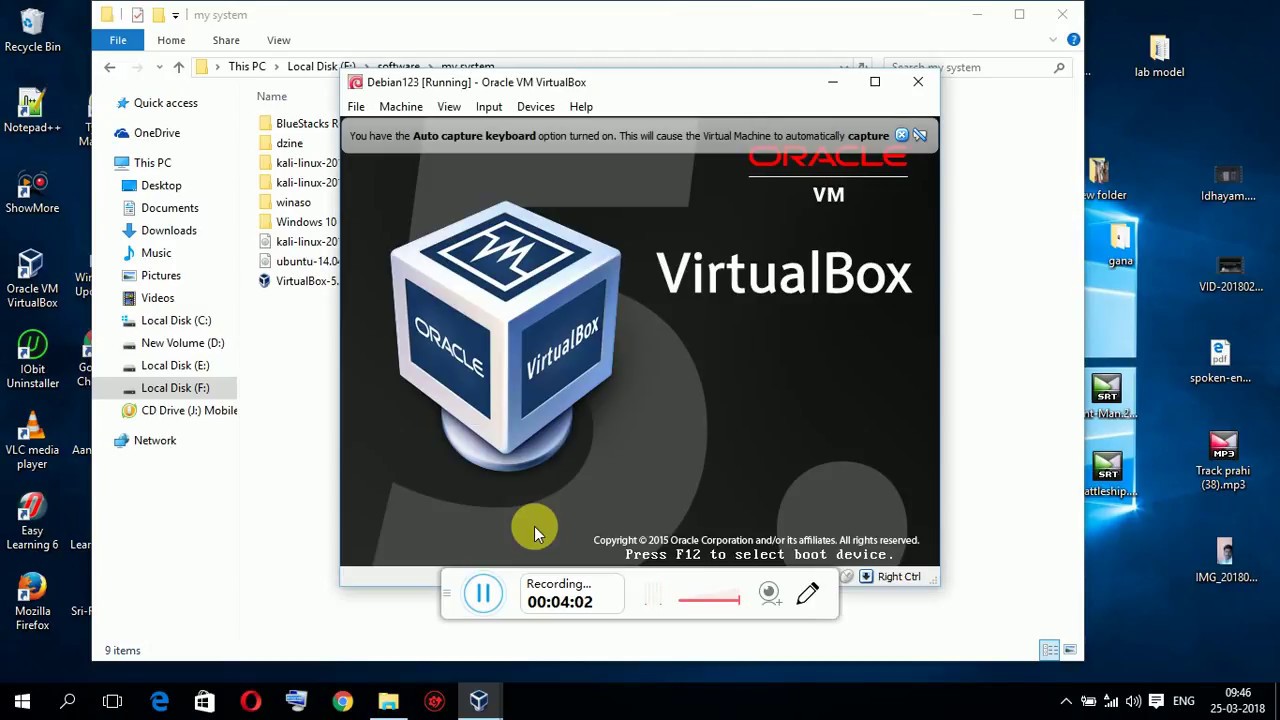This screenshot has height=720, width=1280.
Task: Click the mouse integration status icon in VM
Action: click(x=847, y=576)
